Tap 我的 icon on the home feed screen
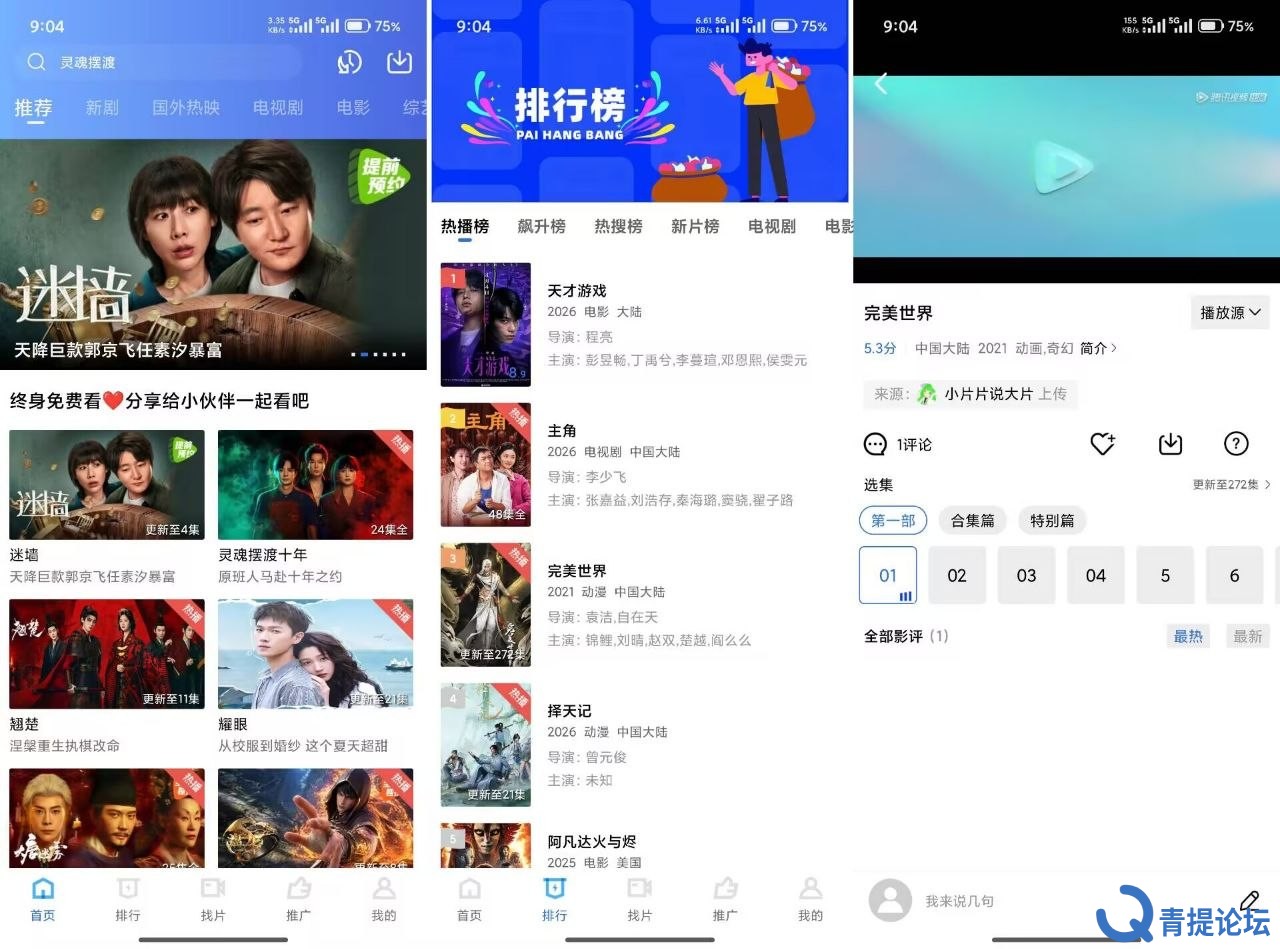1280x949 pixels. tap(384, 889)
